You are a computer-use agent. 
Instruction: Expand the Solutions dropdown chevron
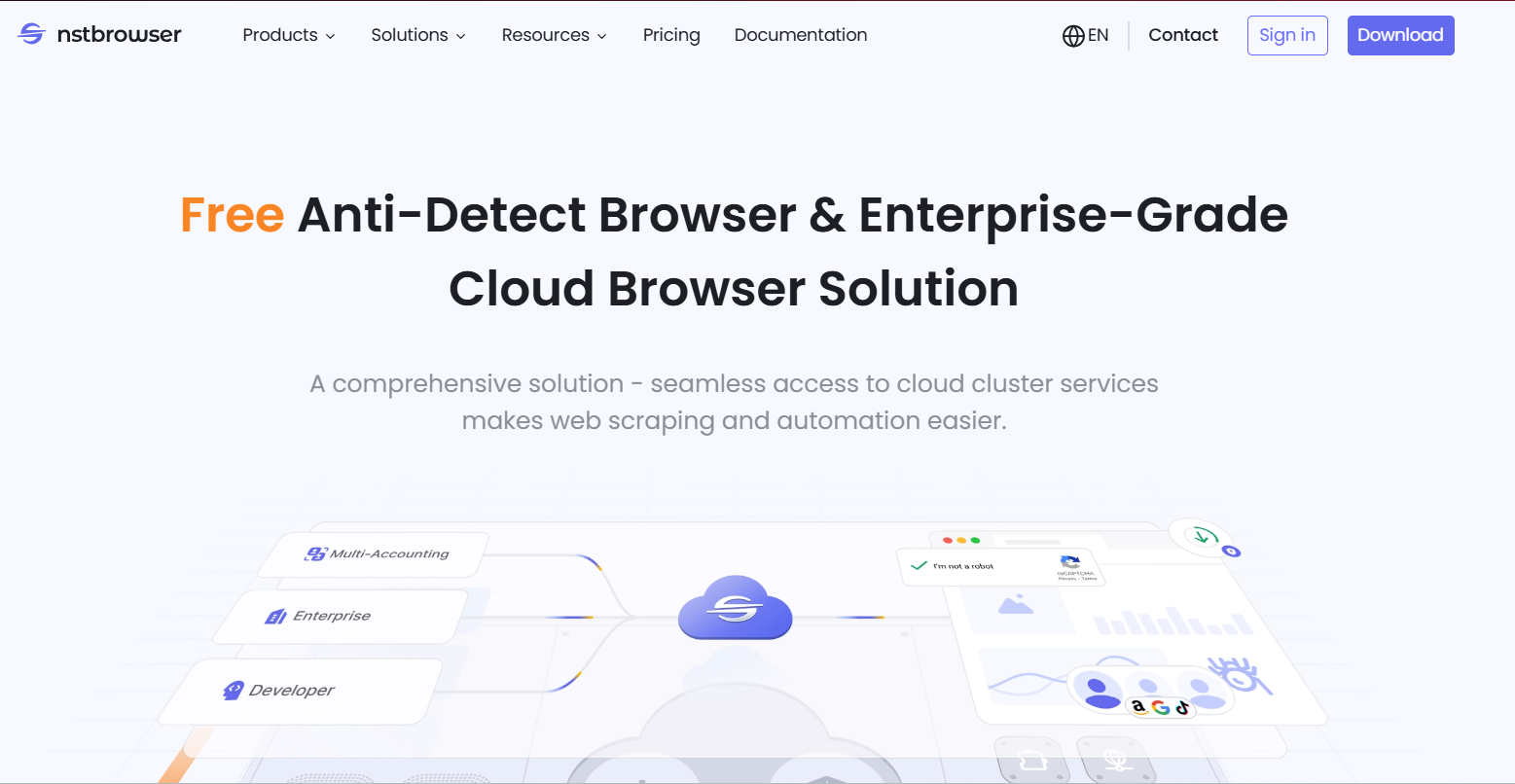460,36
